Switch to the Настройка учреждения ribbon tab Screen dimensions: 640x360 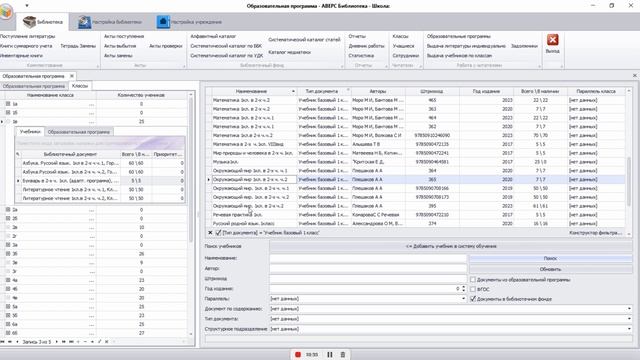point(189,22)
